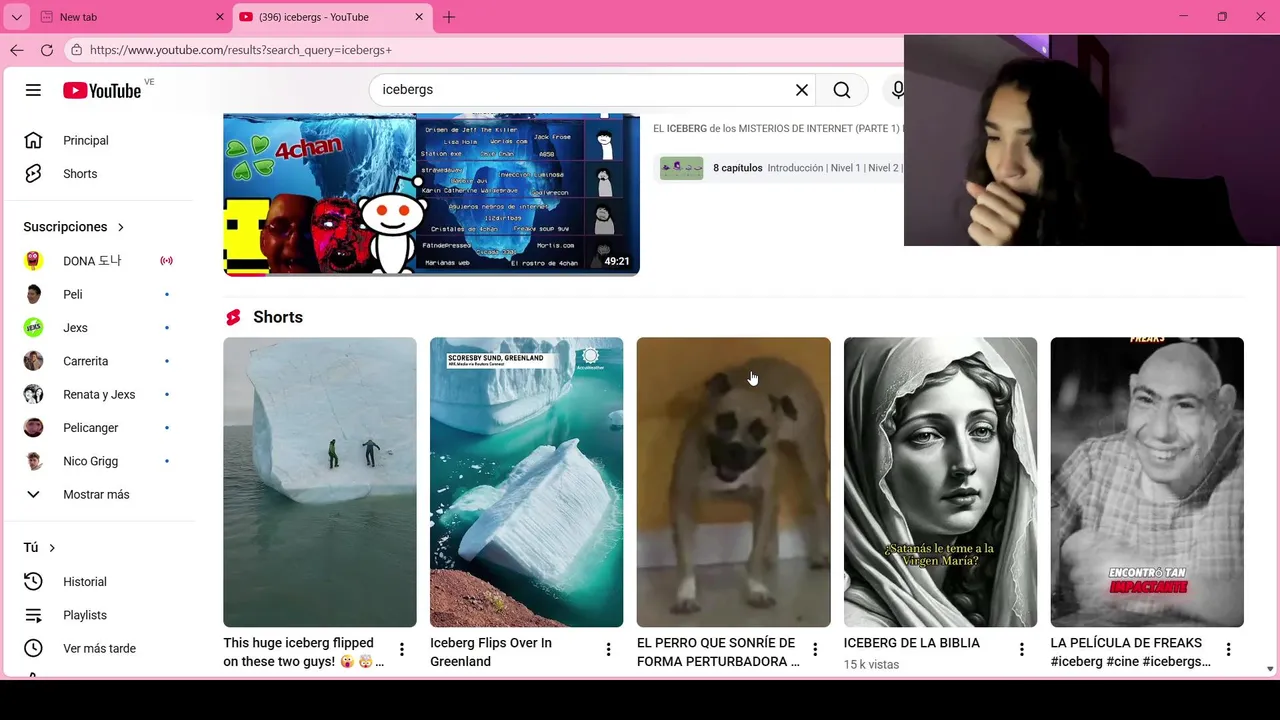Open the FREAKS movie short thumbnail
1280x720 pixels.
click(x=1147, y=482)
